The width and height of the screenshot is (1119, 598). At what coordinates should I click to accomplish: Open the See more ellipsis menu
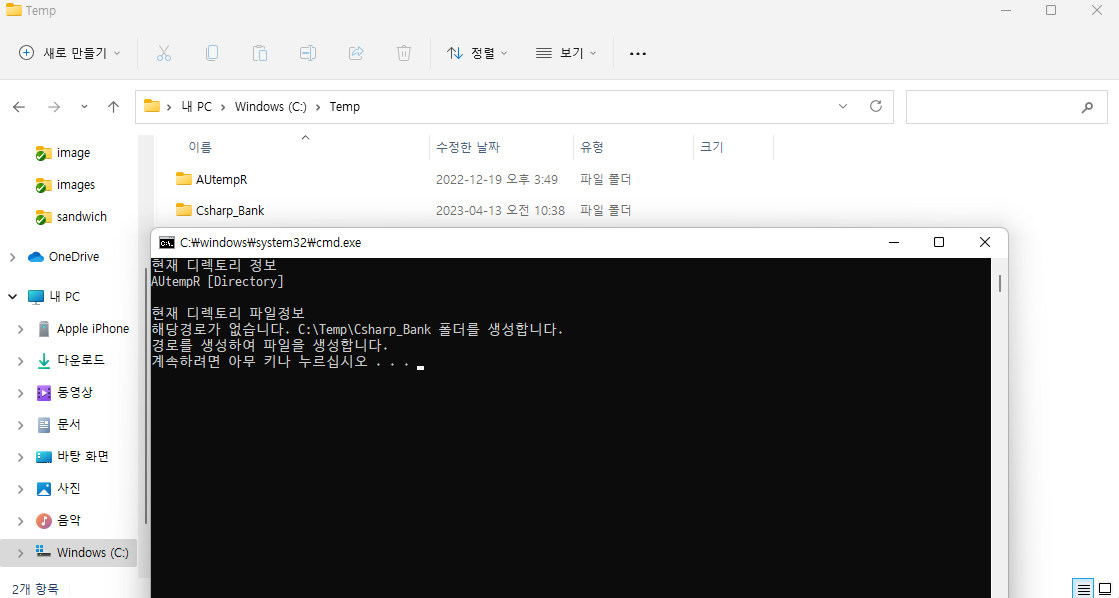coord(638,54)
